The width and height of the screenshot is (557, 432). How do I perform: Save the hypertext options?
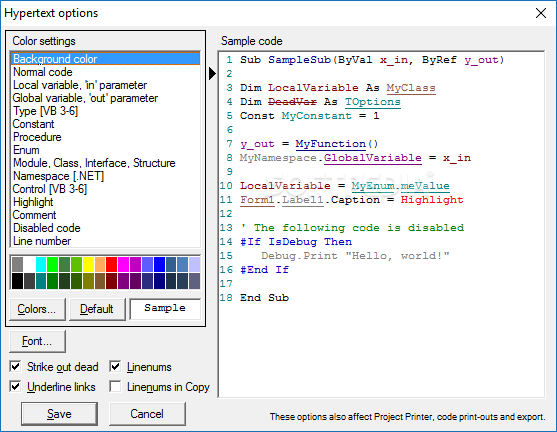59,414
